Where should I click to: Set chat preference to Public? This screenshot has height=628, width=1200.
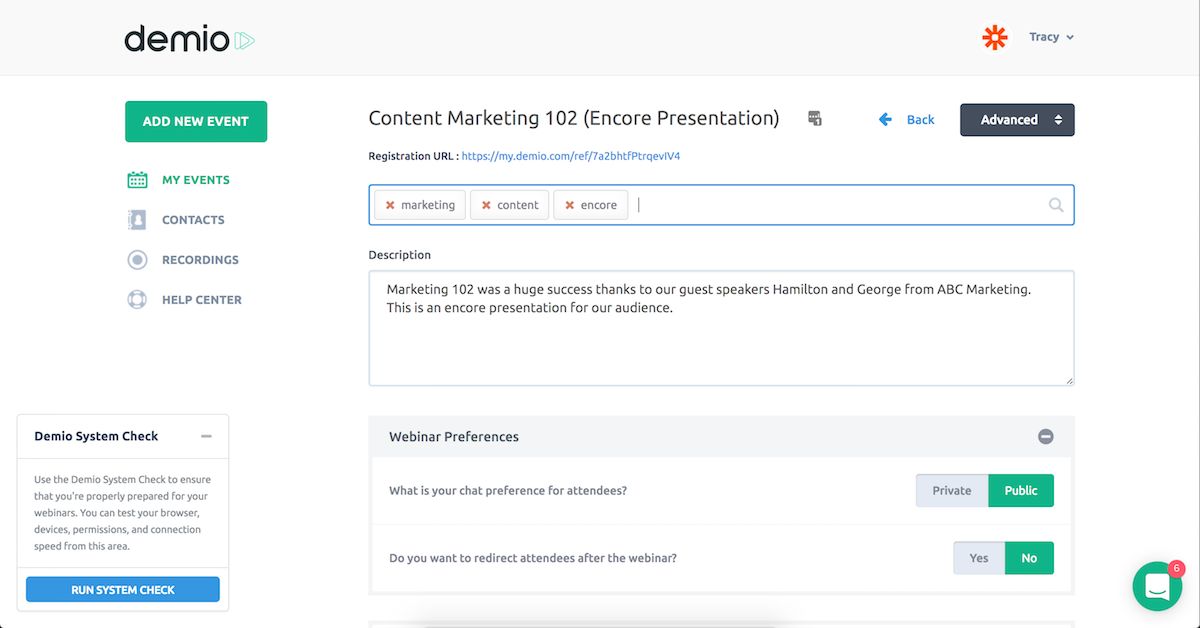(1021, 491)
